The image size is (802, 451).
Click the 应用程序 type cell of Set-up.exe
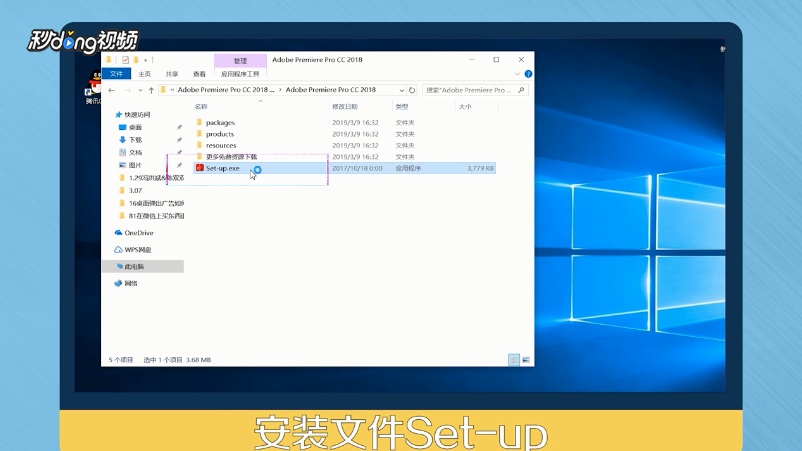[408, 168]
